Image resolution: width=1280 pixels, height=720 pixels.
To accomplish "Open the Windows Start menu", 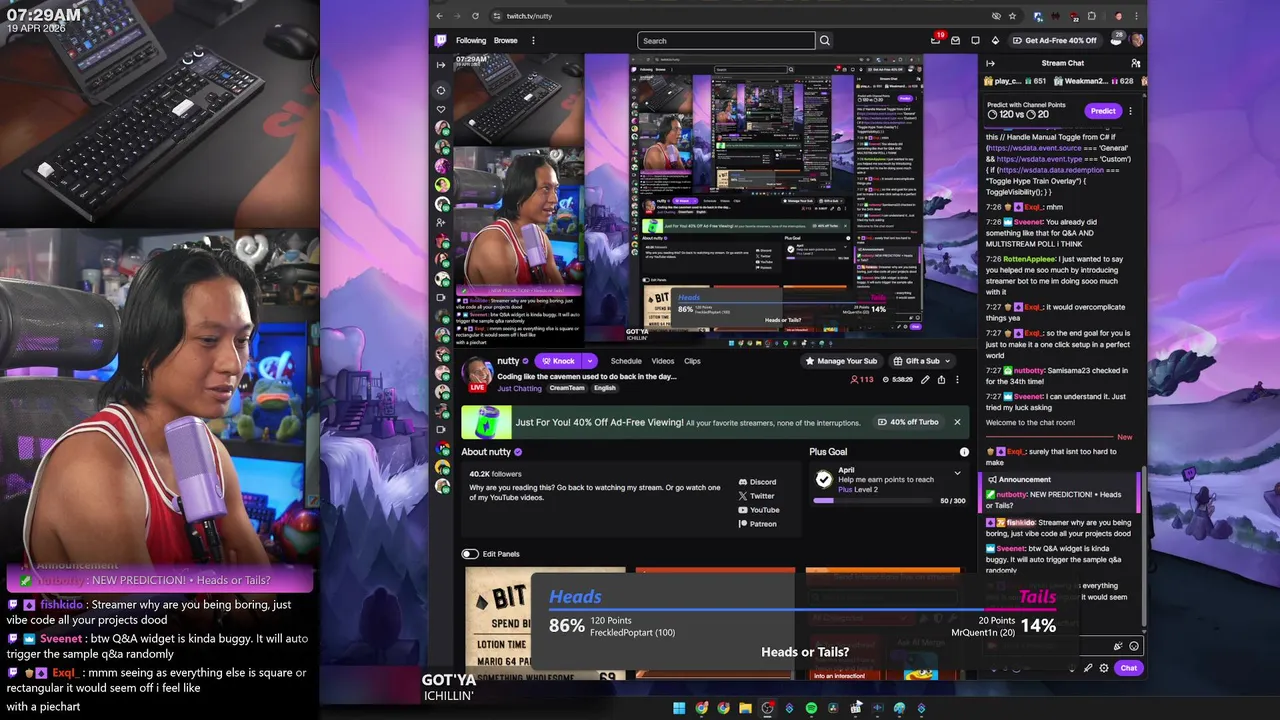I will pyautogui.click(x=679, y=708).
